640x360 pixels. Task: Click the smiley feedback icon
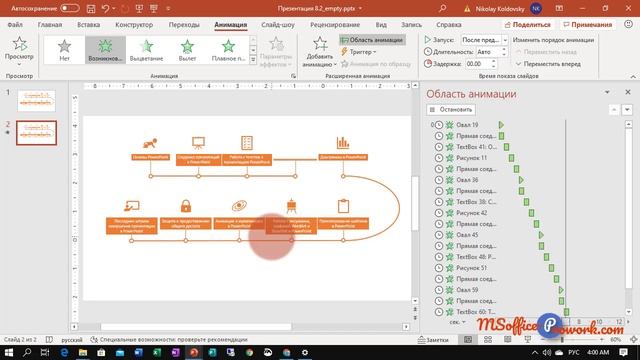[629, 24]
